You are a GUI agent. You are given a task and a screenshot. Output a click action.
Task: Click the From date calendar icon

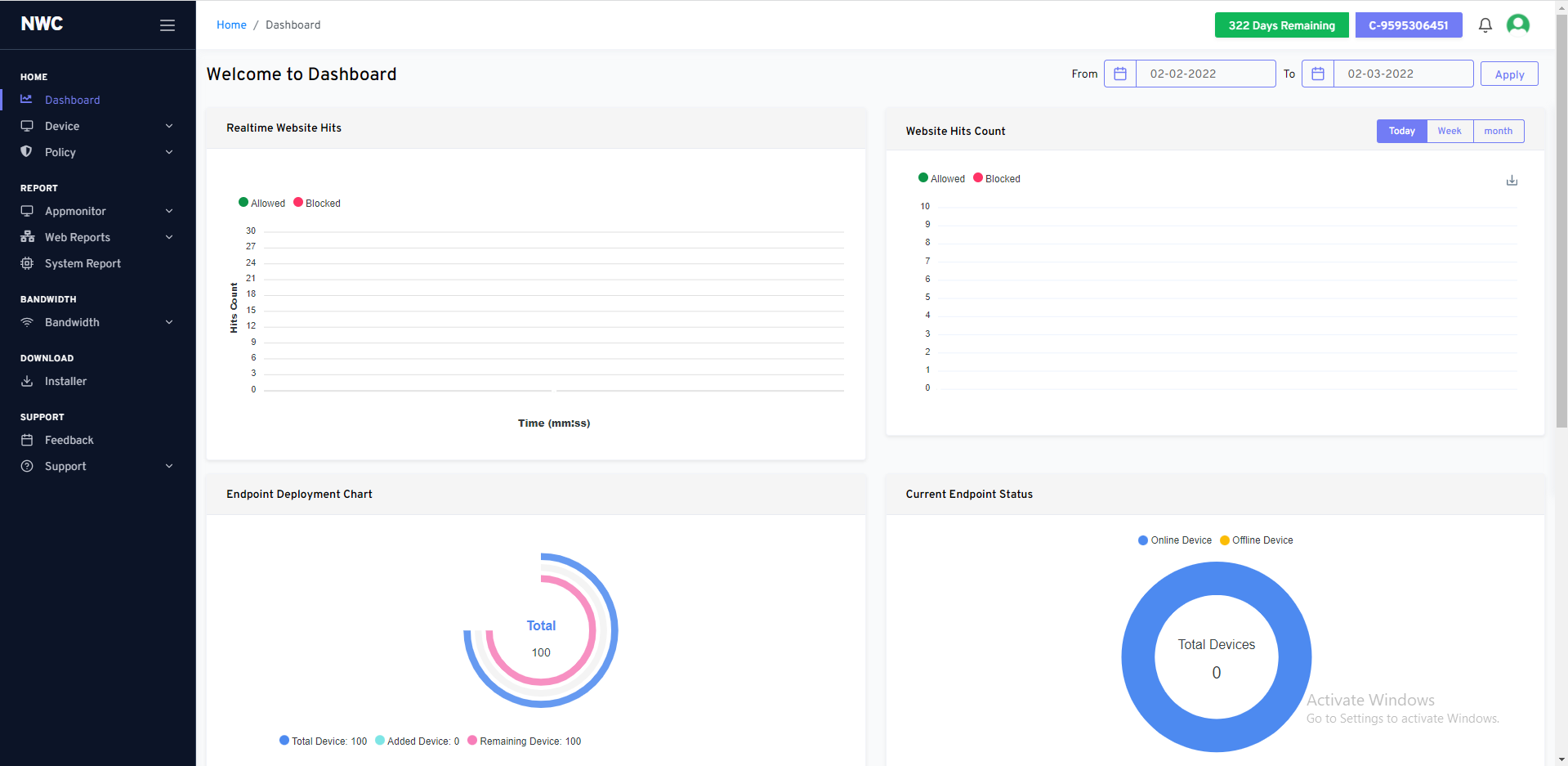click(x=1120, y=74)
